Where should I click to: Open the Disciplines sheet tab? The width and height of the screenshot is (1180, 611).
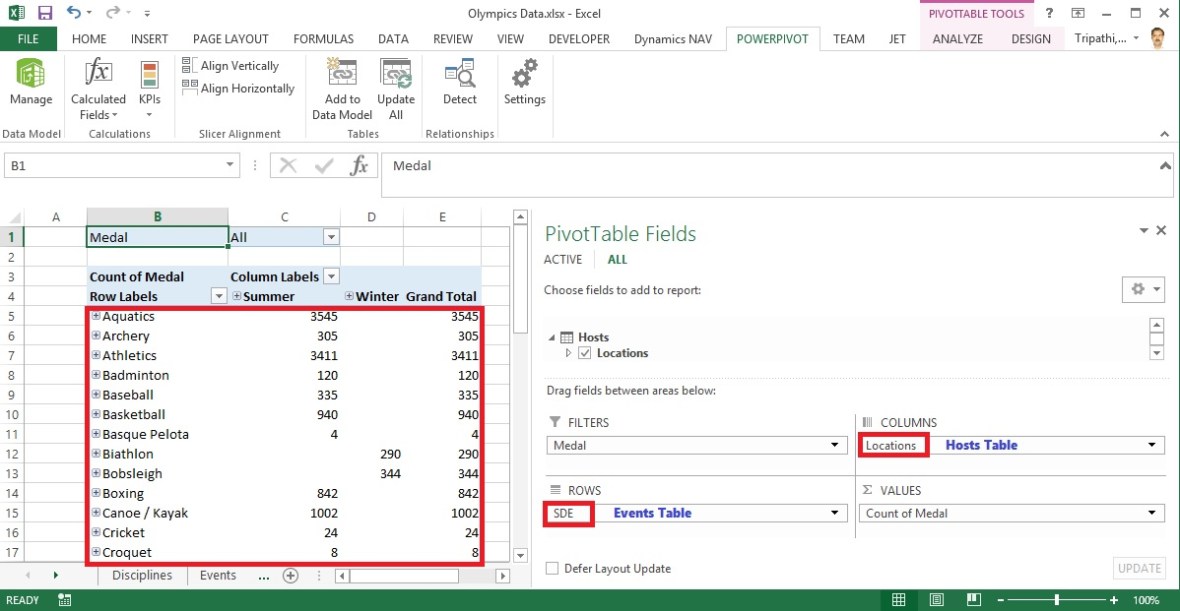click(x=142, y=575)
